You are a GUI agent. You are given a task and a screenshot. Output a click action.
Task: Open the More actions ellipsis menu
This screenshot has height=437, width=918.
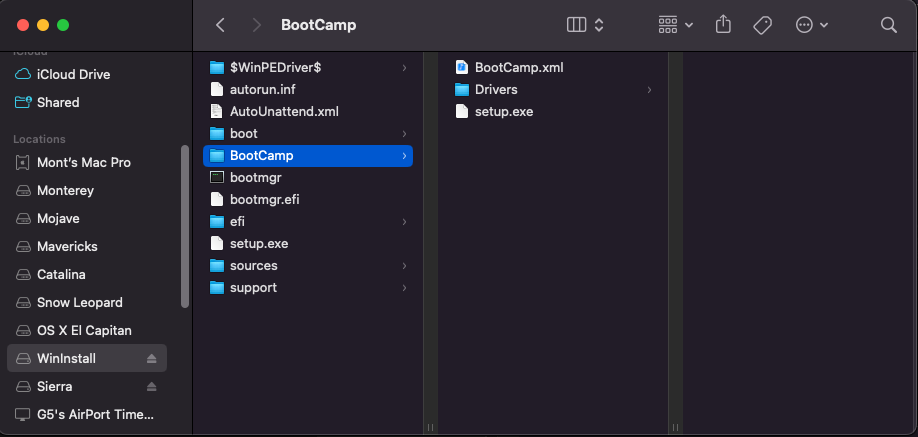click(x=812, y=25)
